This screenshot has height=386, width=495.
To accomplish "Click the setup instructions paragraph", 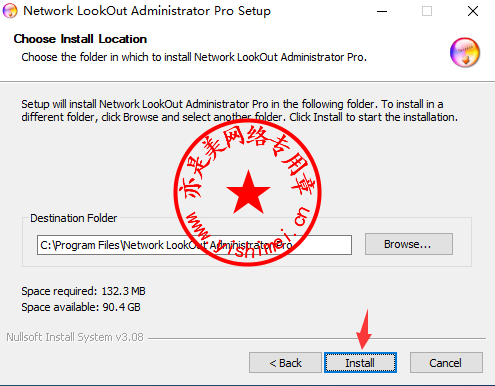I will (240, 111).
